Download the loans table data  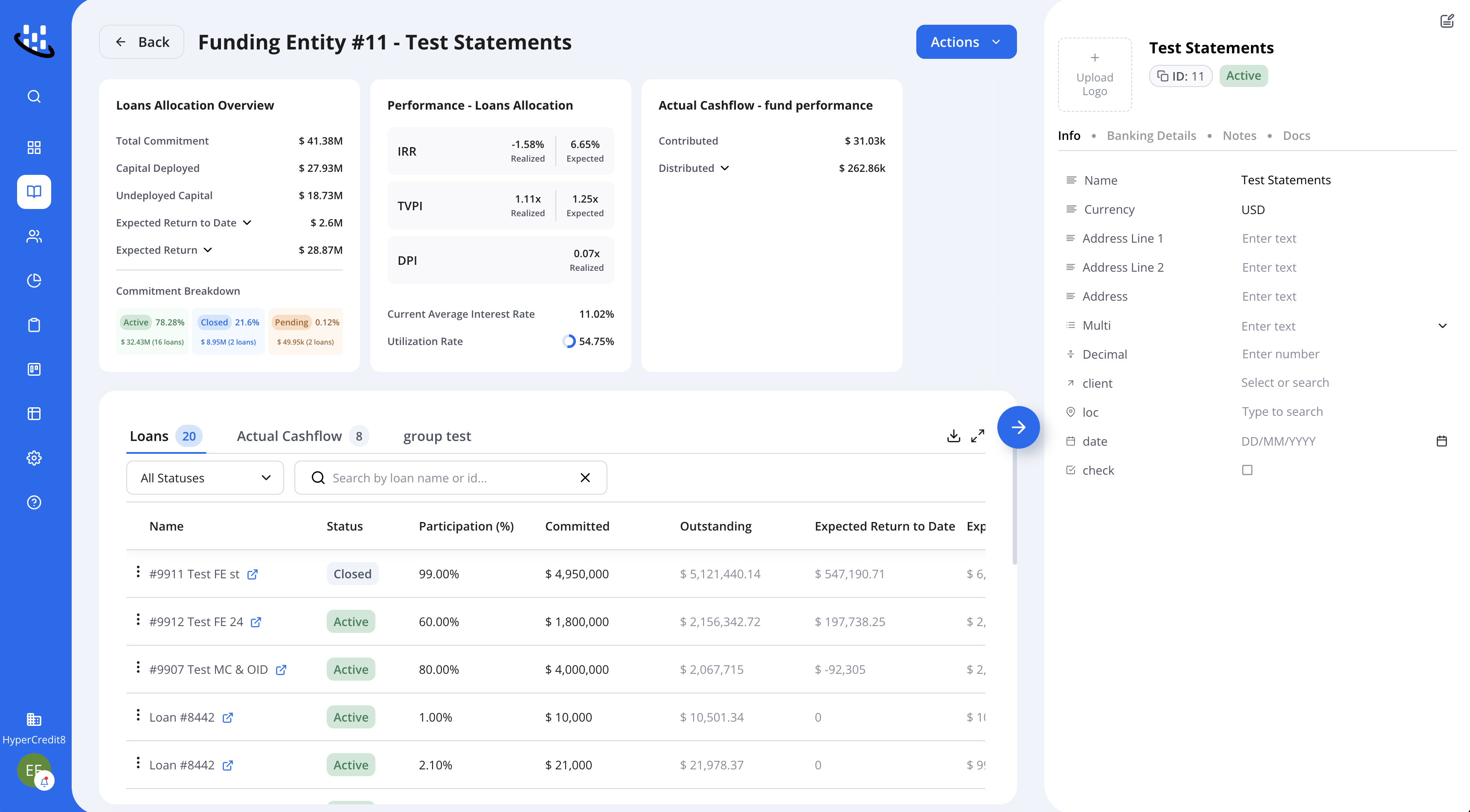click(953, 436)
